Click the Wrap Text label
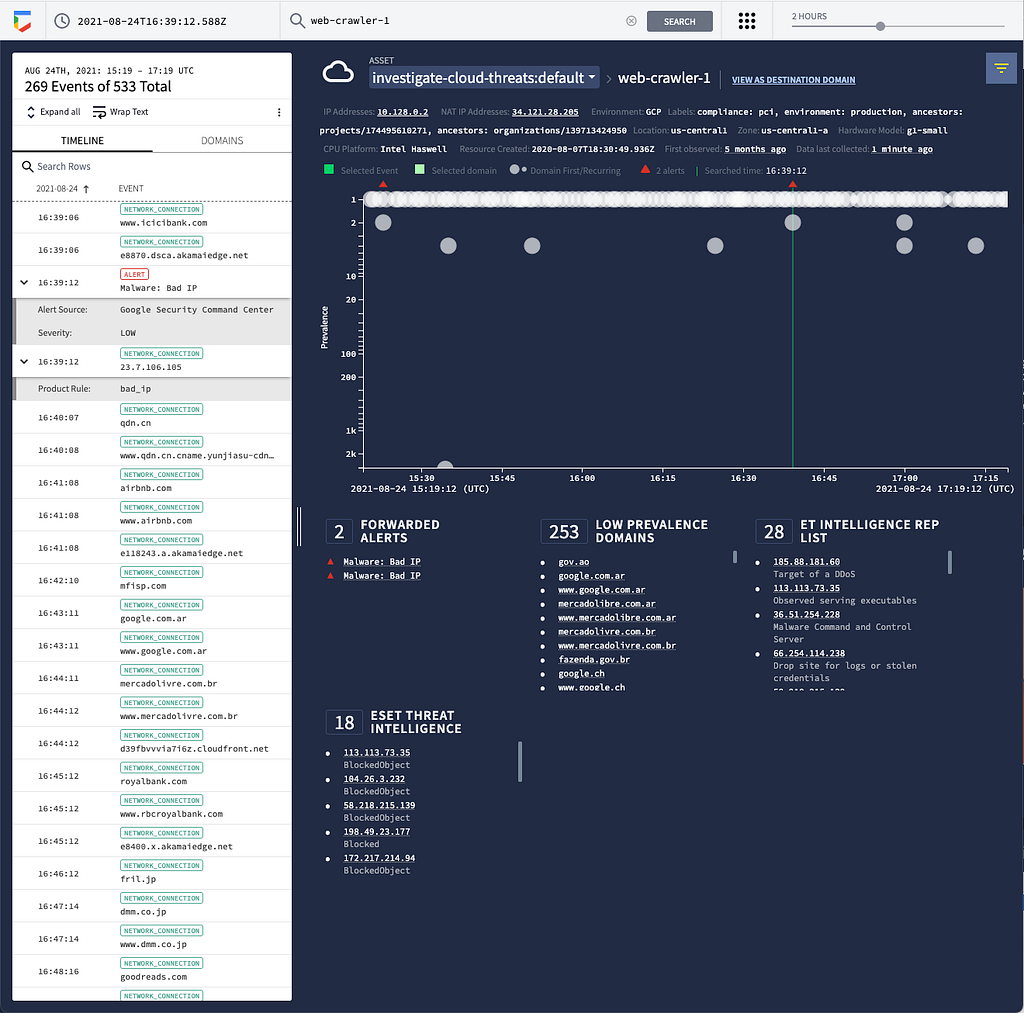The width and height of the screenshot is (1024, 1013). [x=129, y=112]
